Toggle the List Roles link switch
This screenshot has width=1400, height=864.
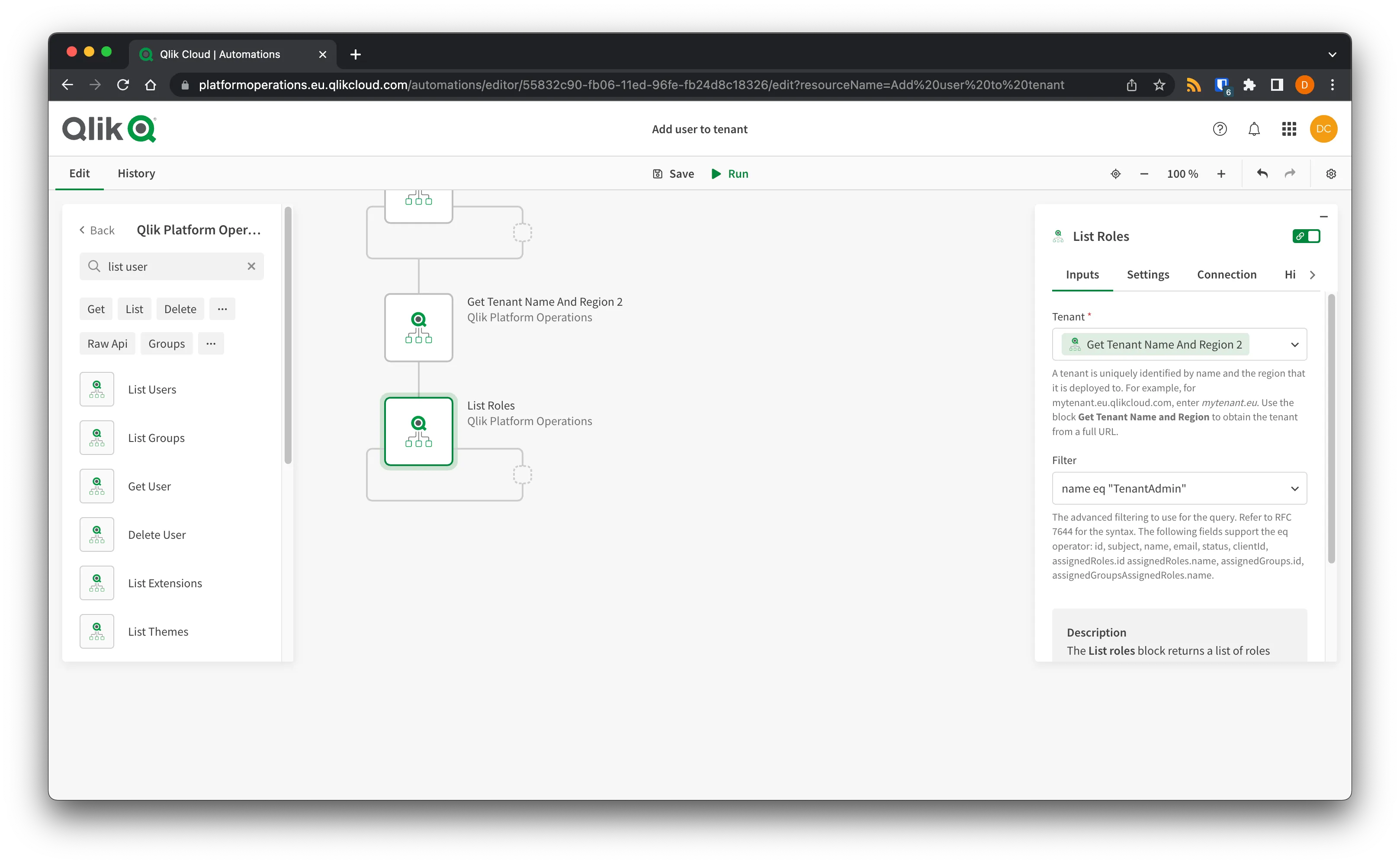click(x=1306, y=236)
